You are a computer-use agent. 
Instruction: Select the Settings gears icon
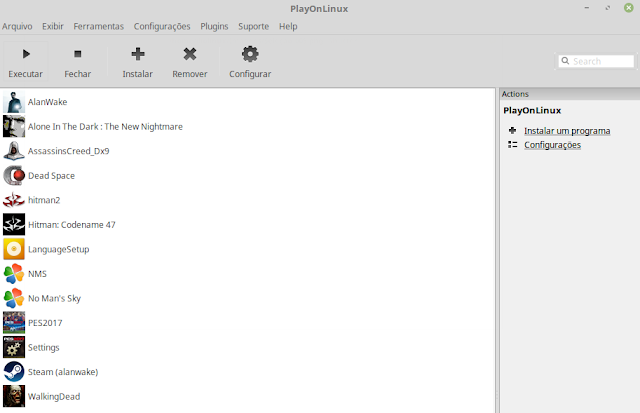click(14, 347)
